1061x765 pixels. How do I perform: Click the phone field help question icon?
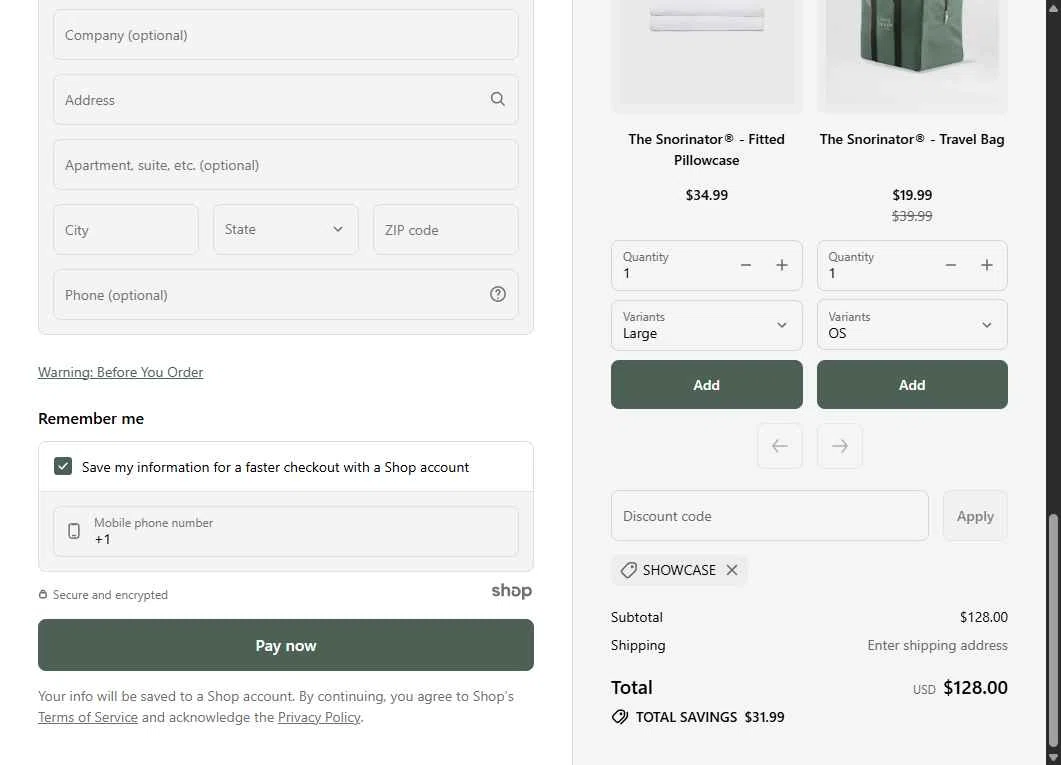pos(497,294)
